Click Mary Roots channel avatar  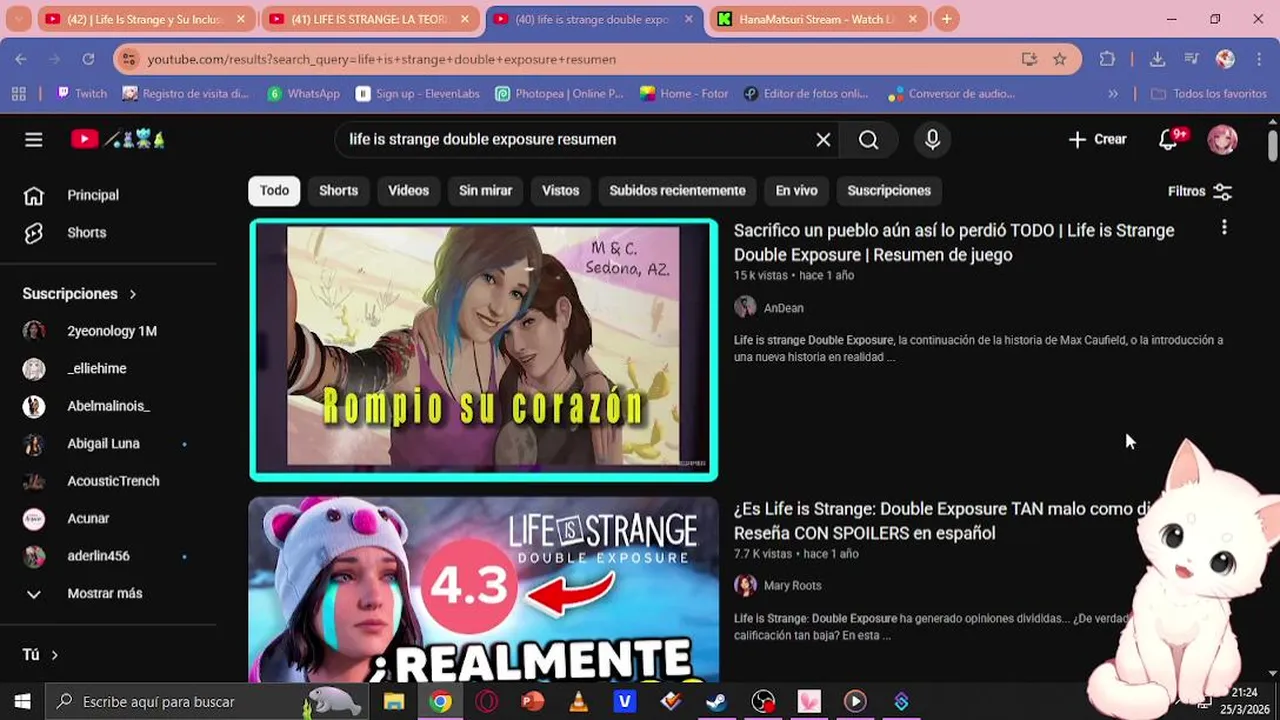745,585
